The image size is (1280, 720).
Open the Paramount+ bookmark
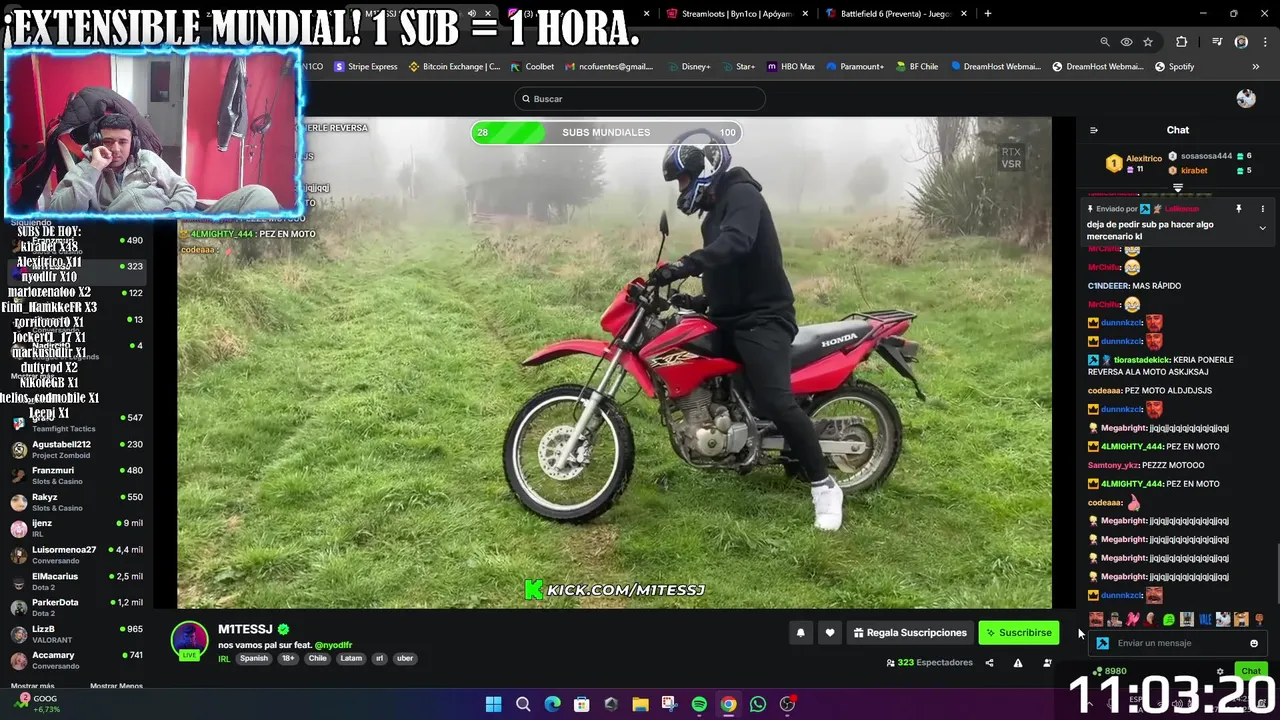853,67
